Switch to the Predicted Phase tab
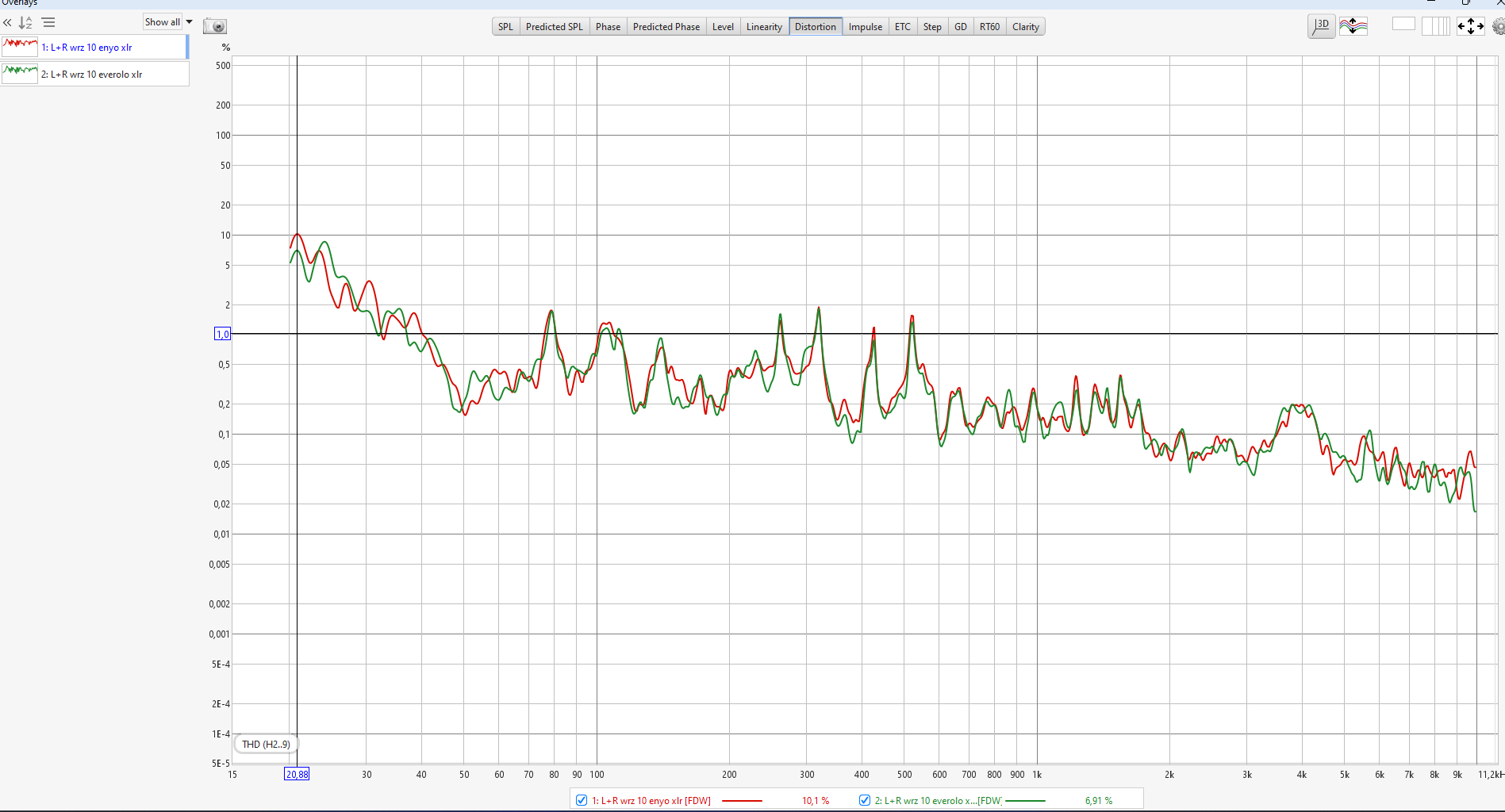This screenshot has width=1505, height=812. pos(666,27)
